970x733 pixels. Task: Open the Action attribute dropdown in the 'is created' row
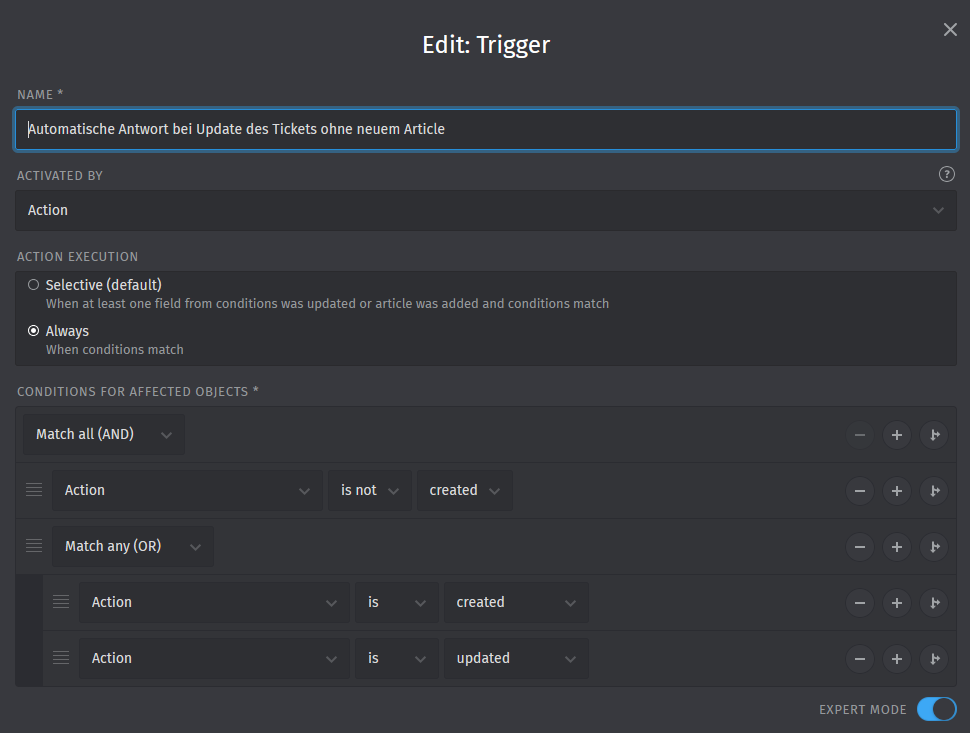coord(214,602)
